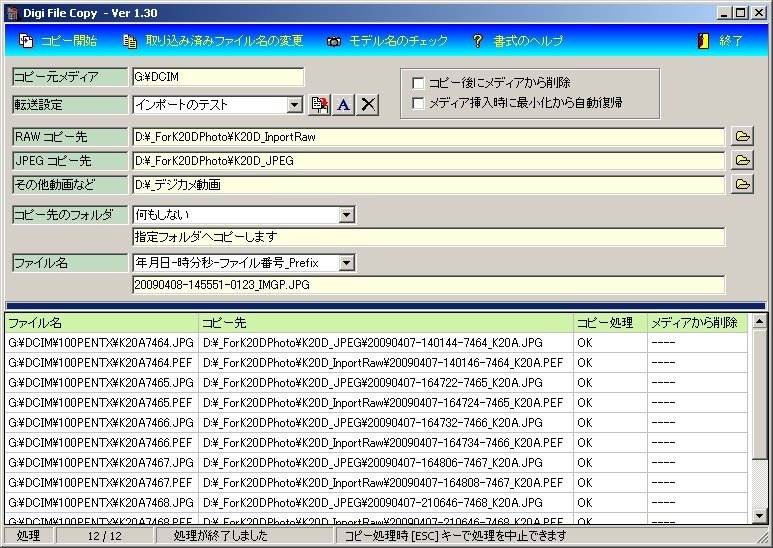Viewport: 773px width, 548px height.
Task: Click the Digi File Copy title bar icon
Action: (x=12, y=13)
